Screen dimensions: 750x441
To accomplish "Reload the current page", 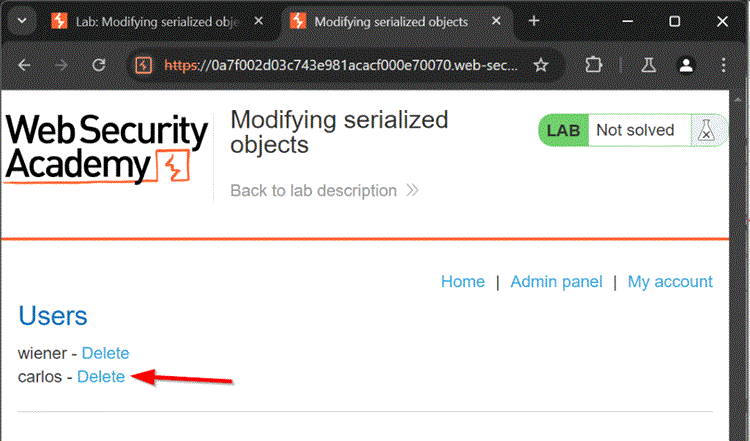I will coord(99,65).
